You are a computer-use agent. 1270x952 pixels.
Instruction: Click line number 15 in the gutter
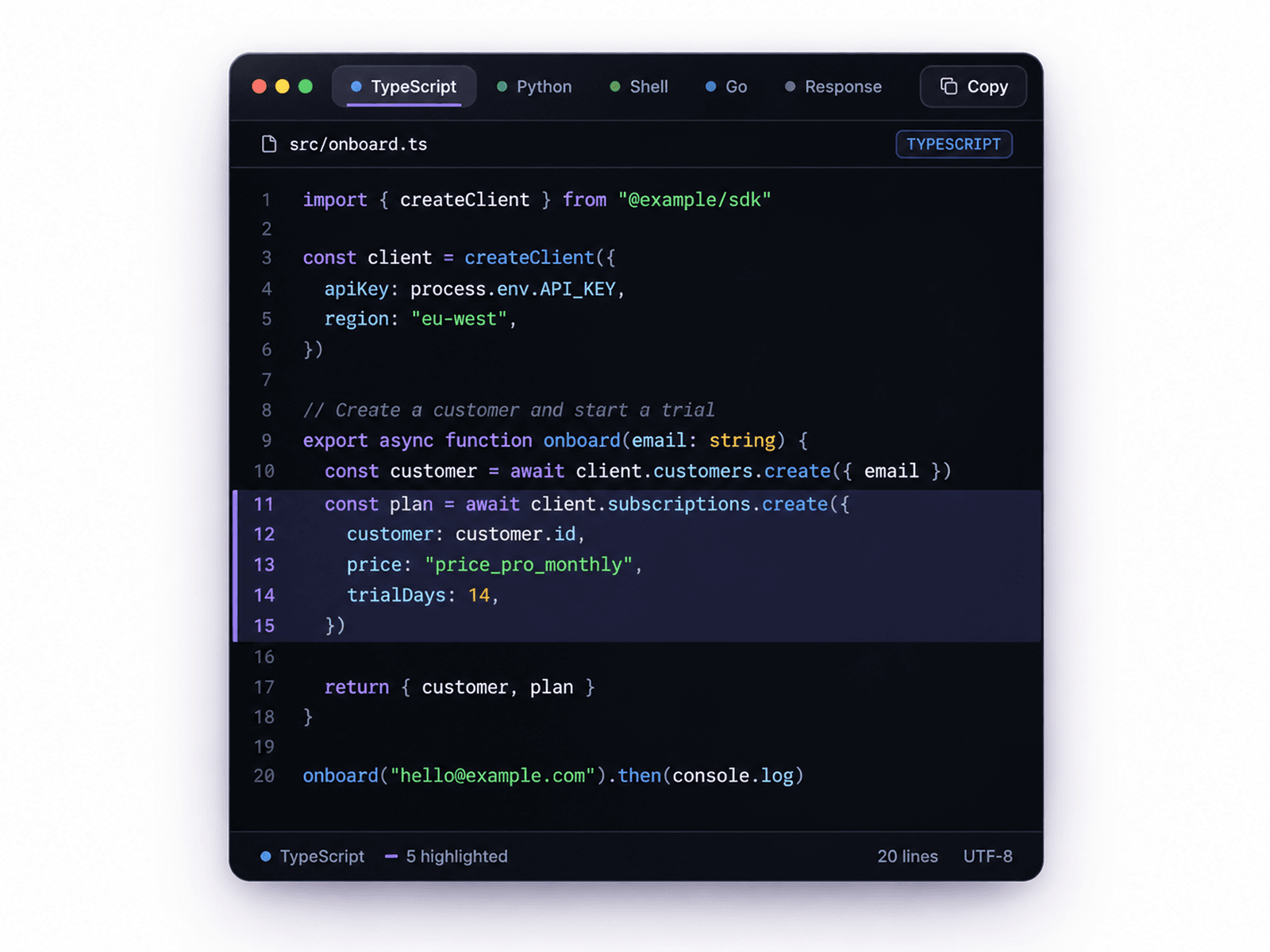264,626
